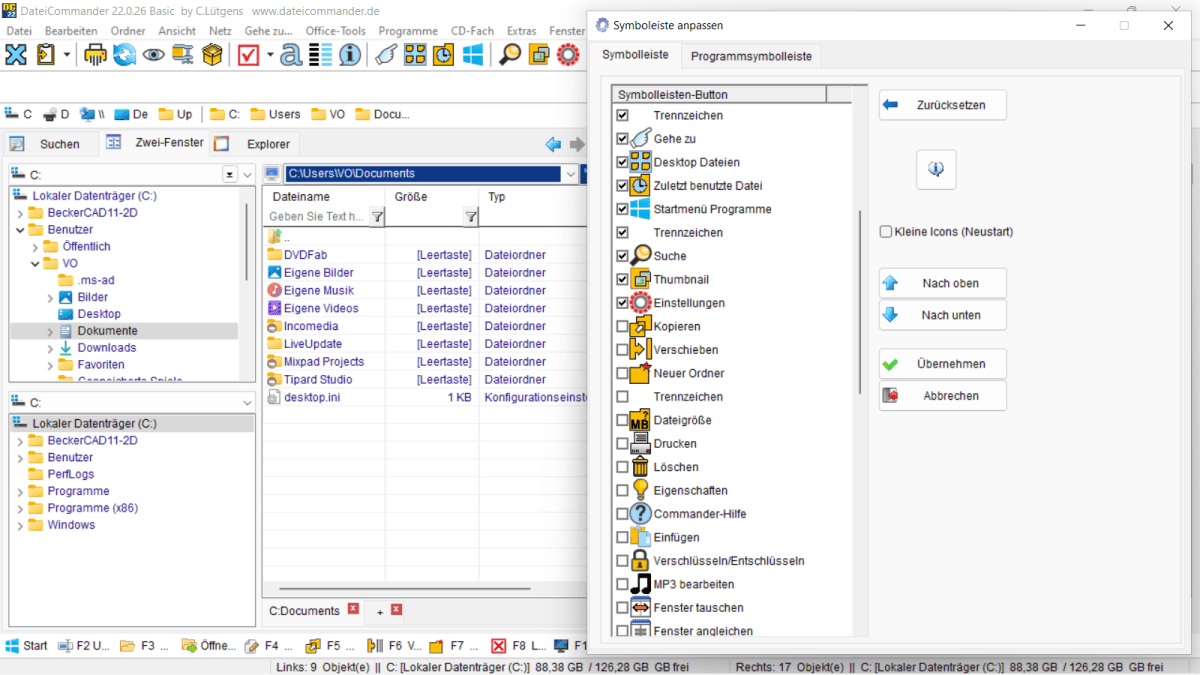The width and height of the screenshot is (1200, 675).
Task: Switch to the Programmsymbolleiste tab
Action: click(751, 56)
